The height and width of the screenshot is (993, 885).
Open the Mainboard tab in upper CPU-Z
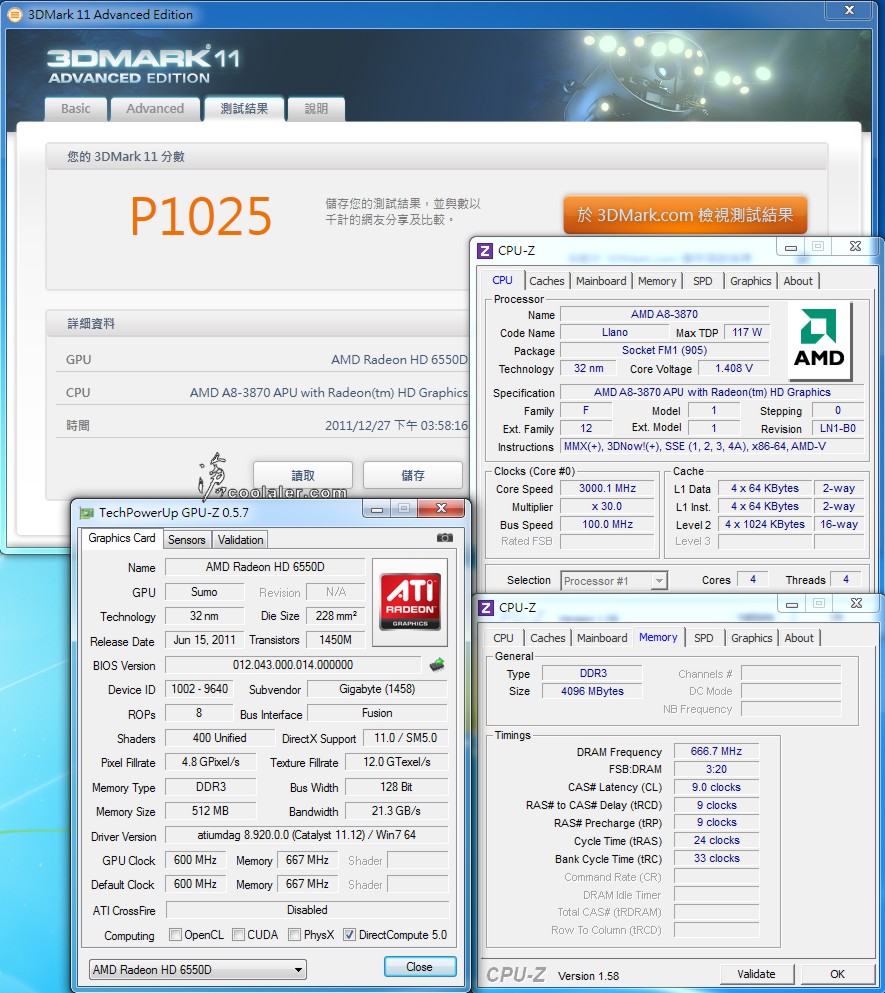tap(601, 281)
